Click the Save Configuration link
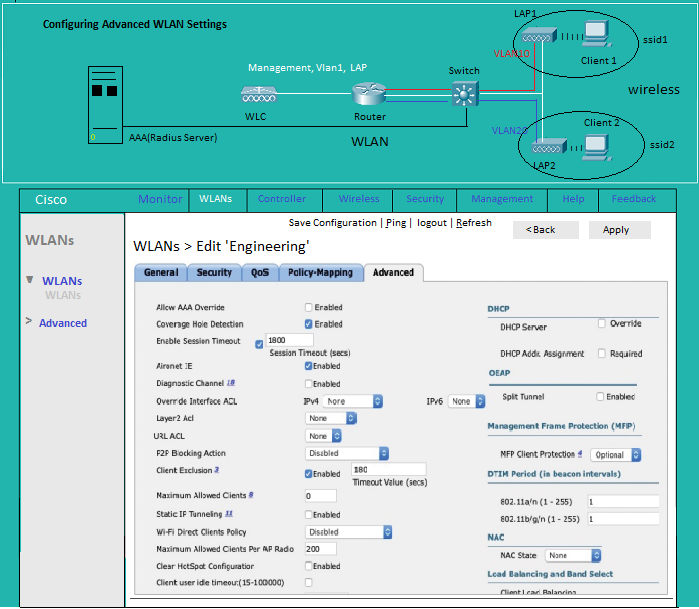This screenshot has width=699, height=609. pyautogui.click(x=332, y=223)
